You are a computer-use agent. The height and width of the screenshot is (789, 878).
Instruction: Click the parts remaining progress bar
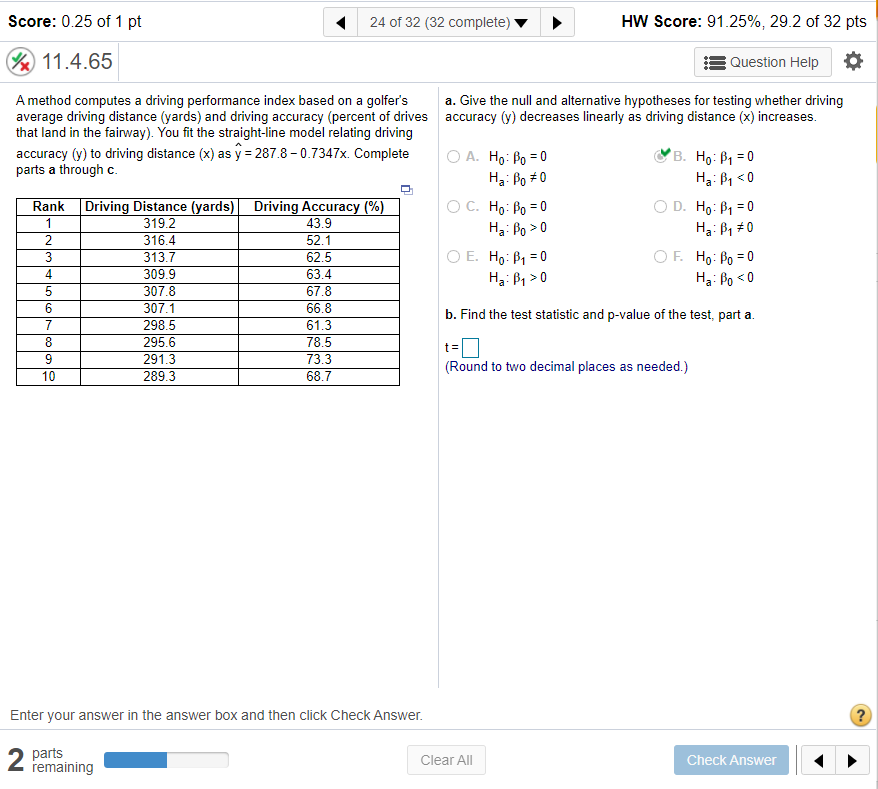(166, 760)
